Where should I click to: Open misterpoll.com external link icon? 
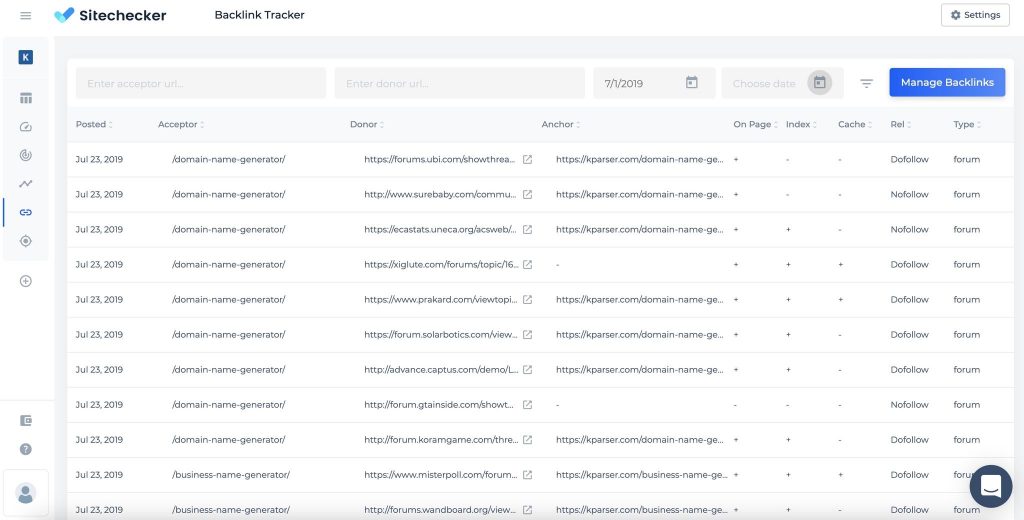(527, 475)
